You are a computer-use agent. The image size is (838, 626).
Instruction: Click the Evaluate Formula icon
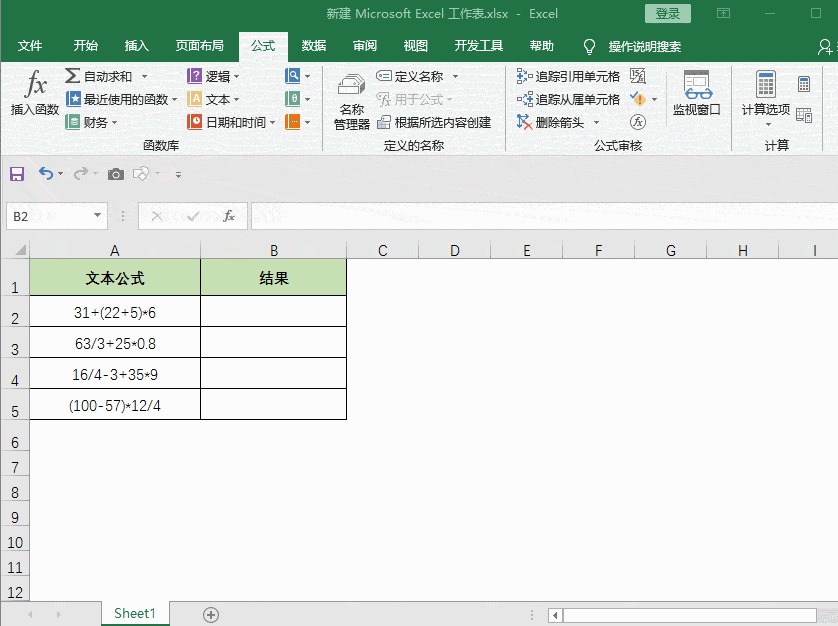click(638, 122)
